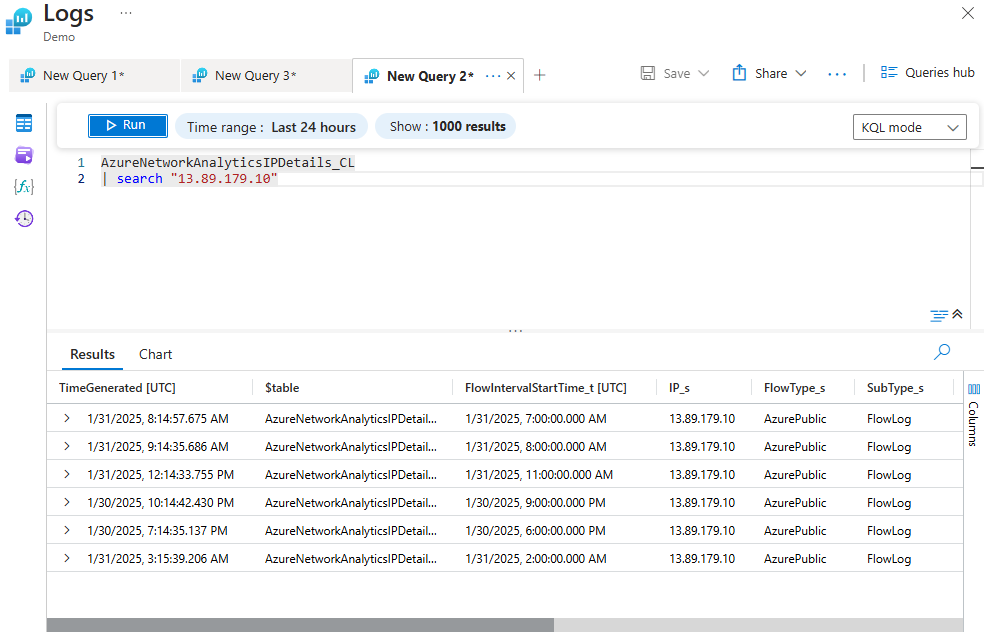Change the Show 1000 results limit

pos(446,126)
